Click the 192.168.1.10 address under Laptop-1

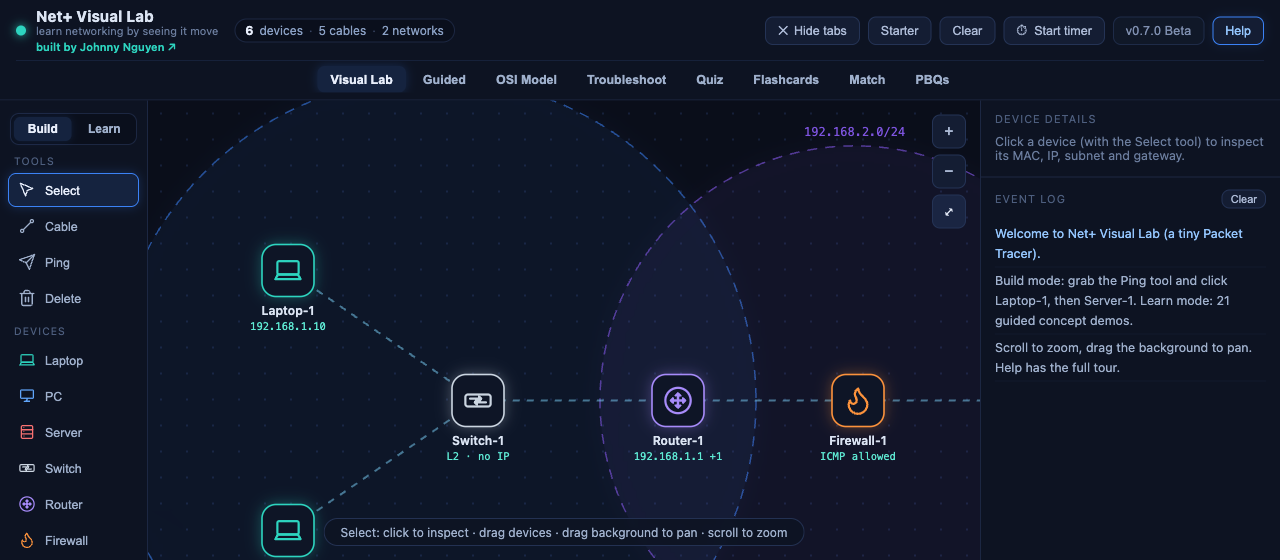click(288, 326)
